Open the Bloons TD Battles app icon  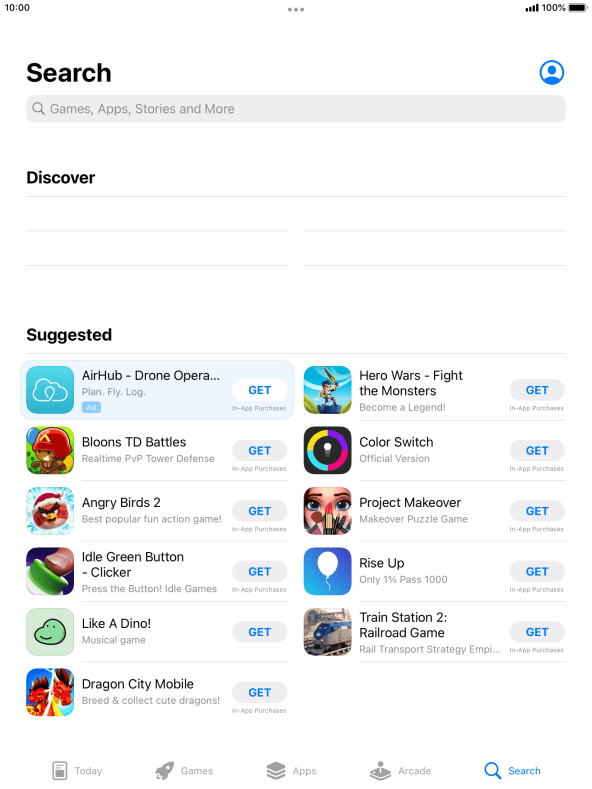point(50,450)
